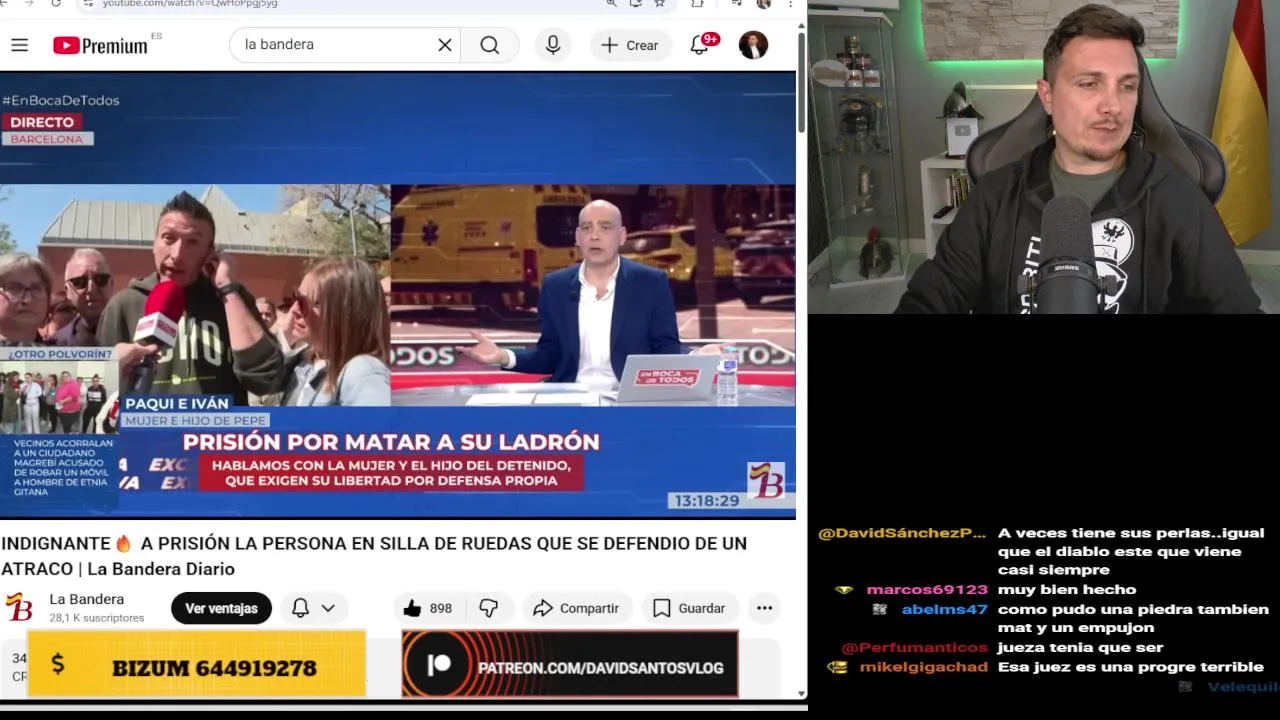Dislike the video with the thumbs-down
Image resolution: width=1280 pixels, height=720 pixels.
(488, 608)
